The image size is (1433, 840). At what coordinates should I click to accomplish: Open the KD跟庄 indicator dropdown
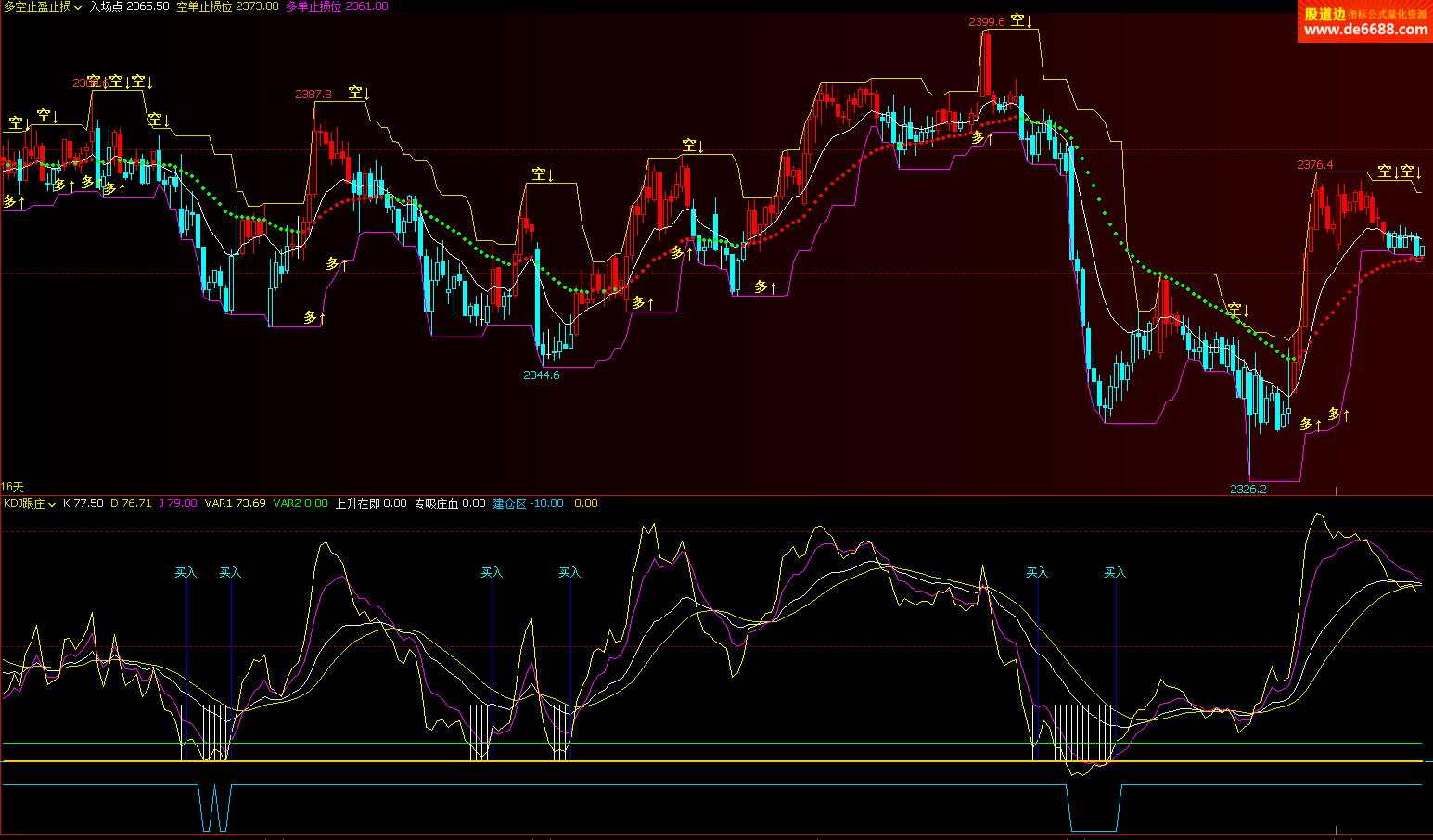[30, 503]
